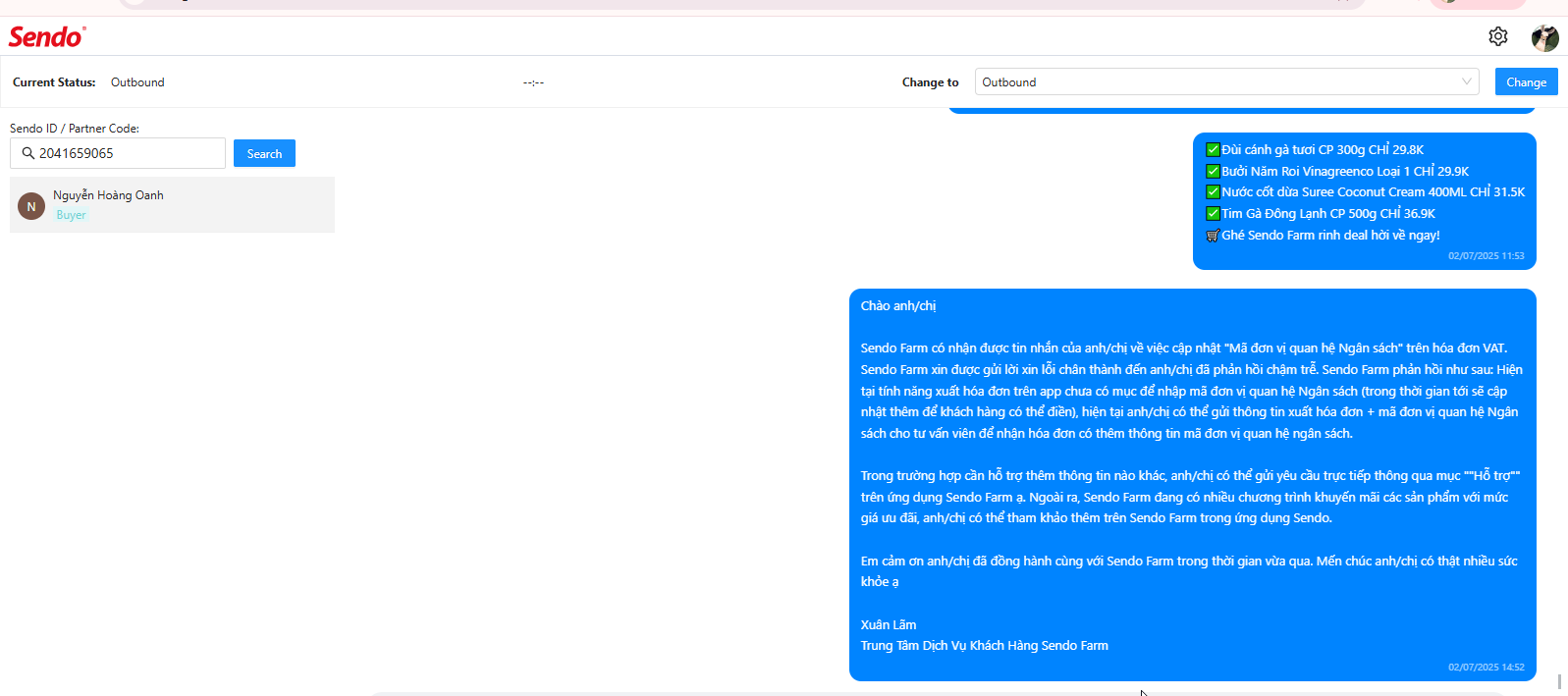Click the Ghé Sendo Farm rinh deal line
The image size is (1568, 696).
click(1323, 235)
